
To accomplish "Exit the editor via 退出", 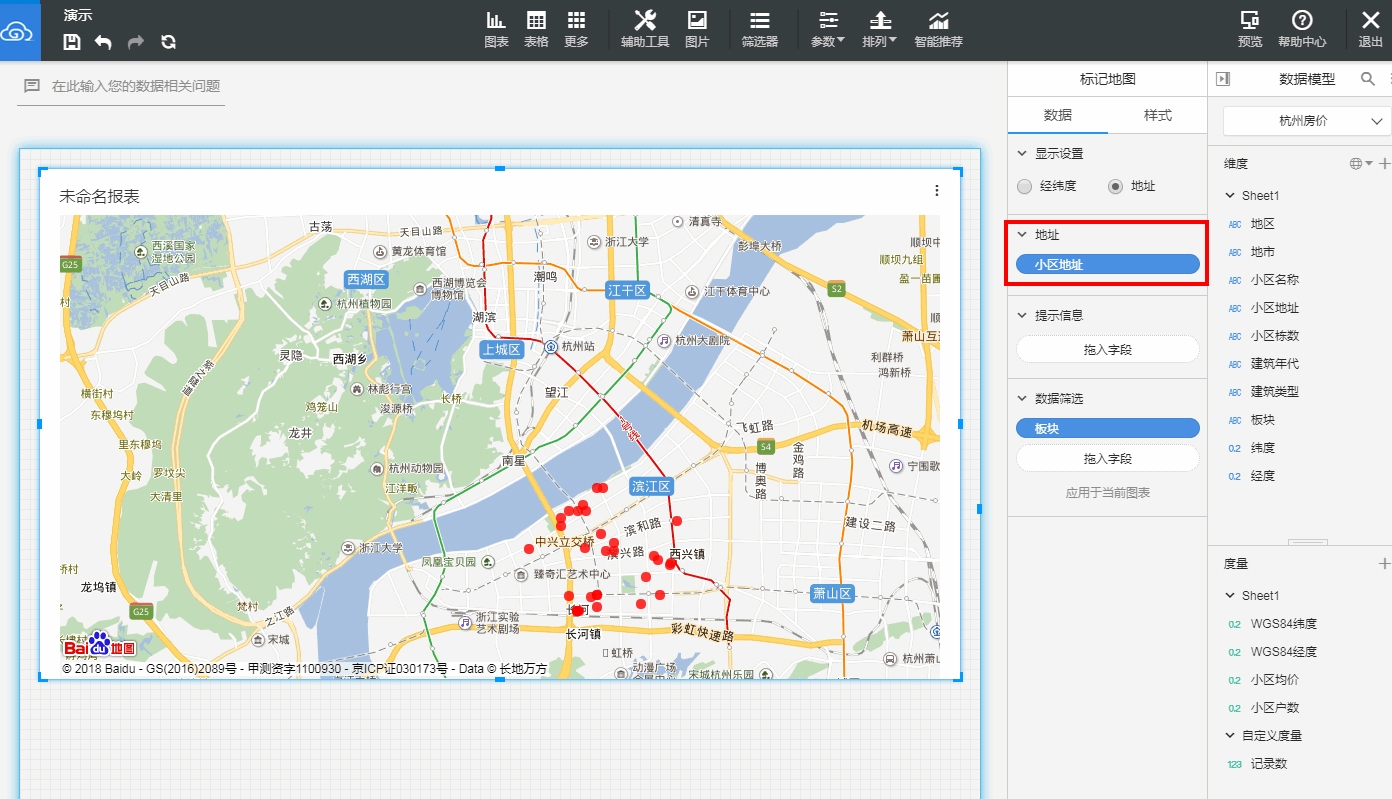I will coord(1370,30).
